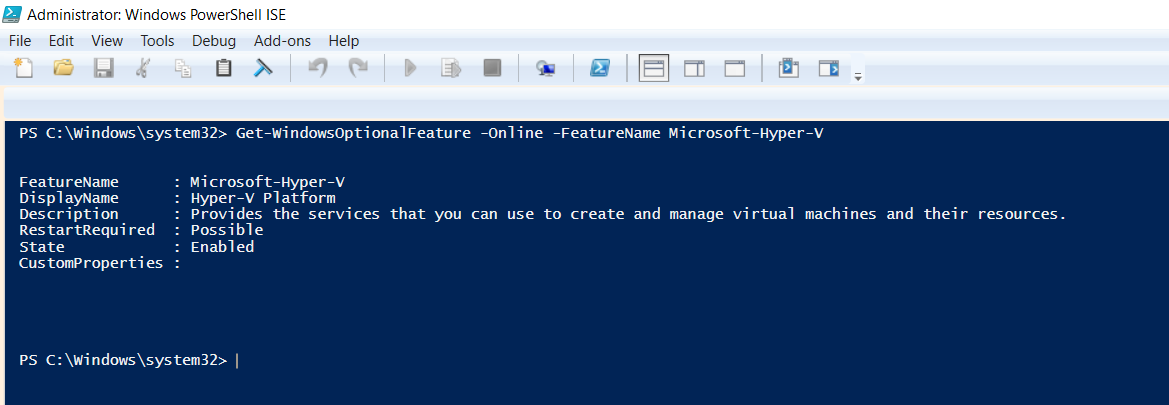
Task: Click the Redo arrow icon
Action: [359, 69]
